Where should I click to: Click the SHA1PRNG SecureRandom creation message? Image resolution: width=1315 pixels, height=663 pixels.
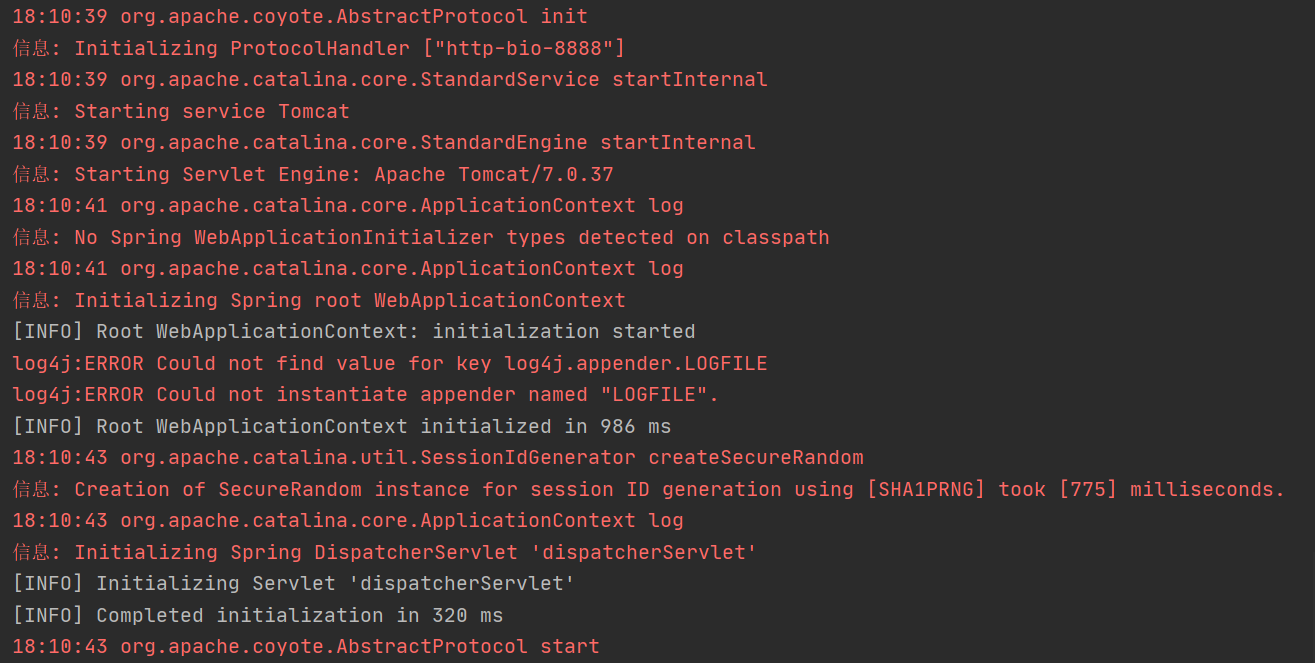649,489
